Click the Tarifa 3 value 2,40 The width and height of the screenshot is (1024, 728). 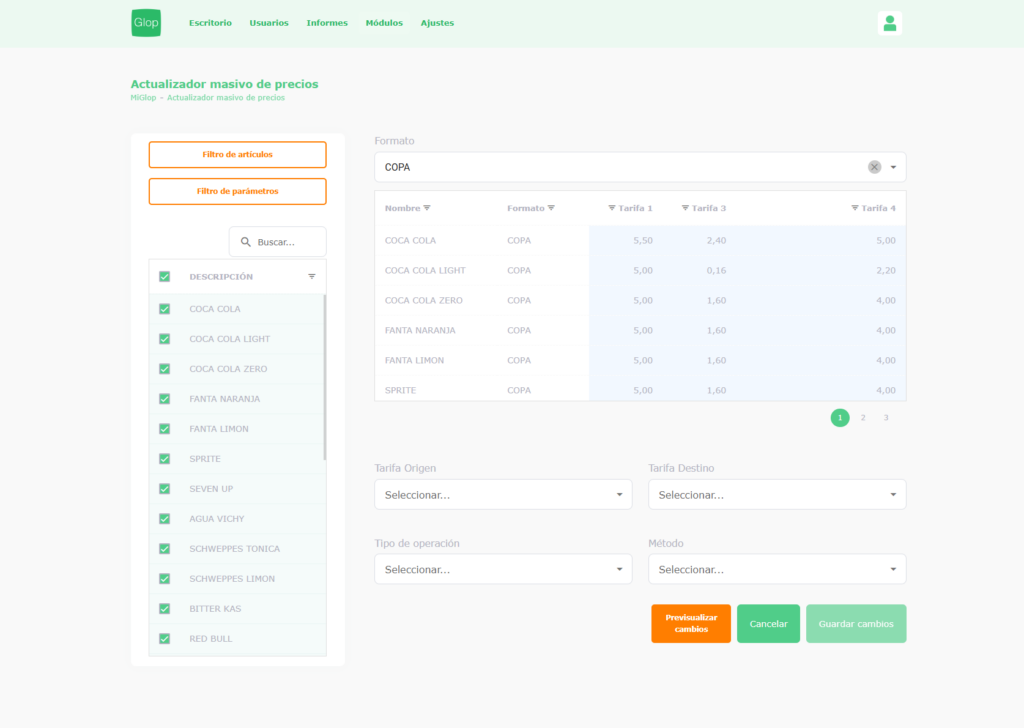click(716, 240)
